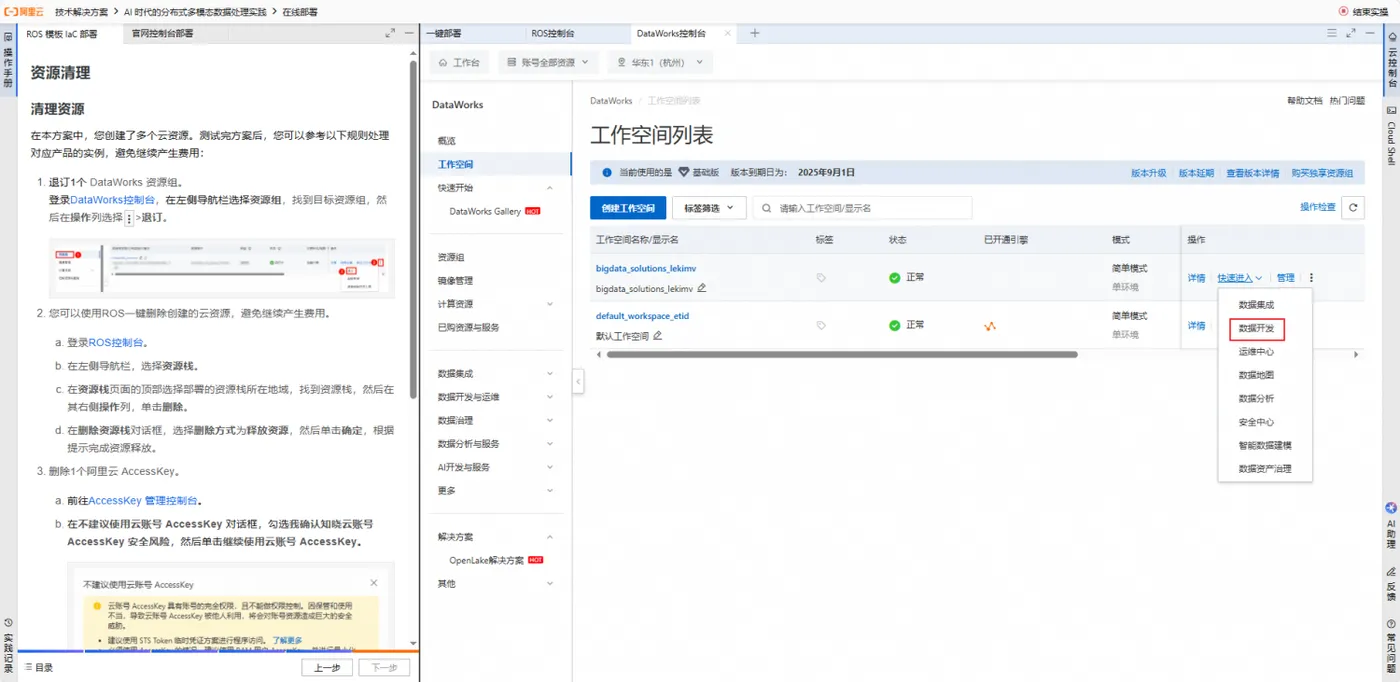Image resolution: width=1400 pixels, height=682 pixels.
Task: Open the bigdata_solutions_lekimv workspace link
Action: [645, 269]
